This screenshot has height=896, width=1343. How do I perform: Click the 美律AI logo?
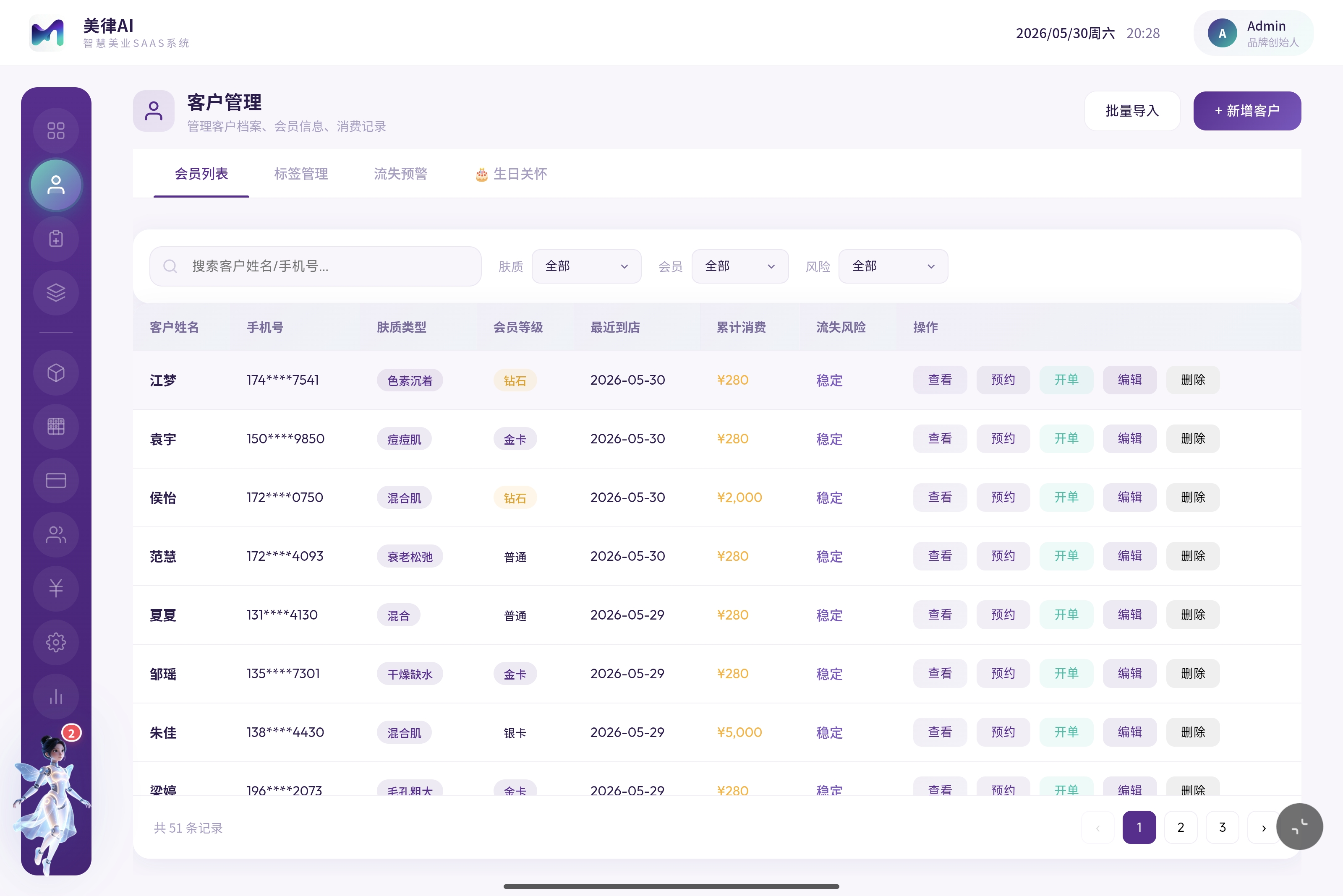(47, 33)
